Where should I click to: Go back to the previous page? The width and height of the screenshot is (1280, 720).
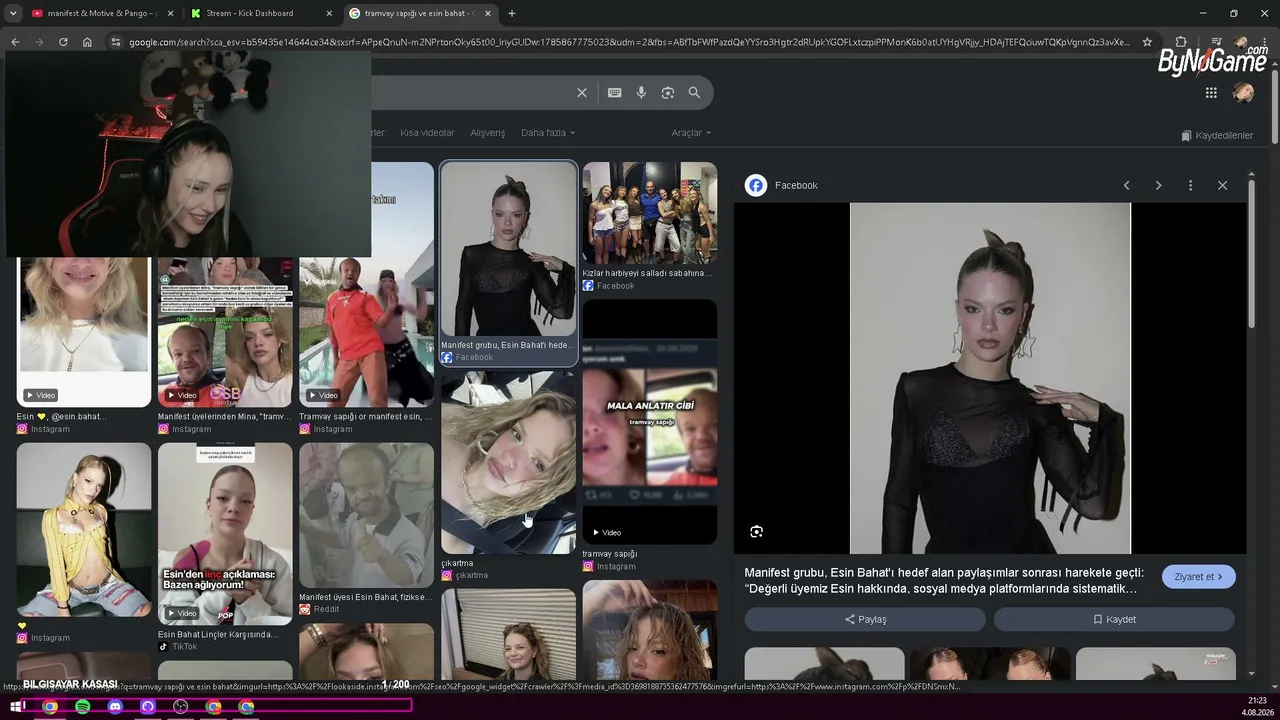click(x=15, y=42)
